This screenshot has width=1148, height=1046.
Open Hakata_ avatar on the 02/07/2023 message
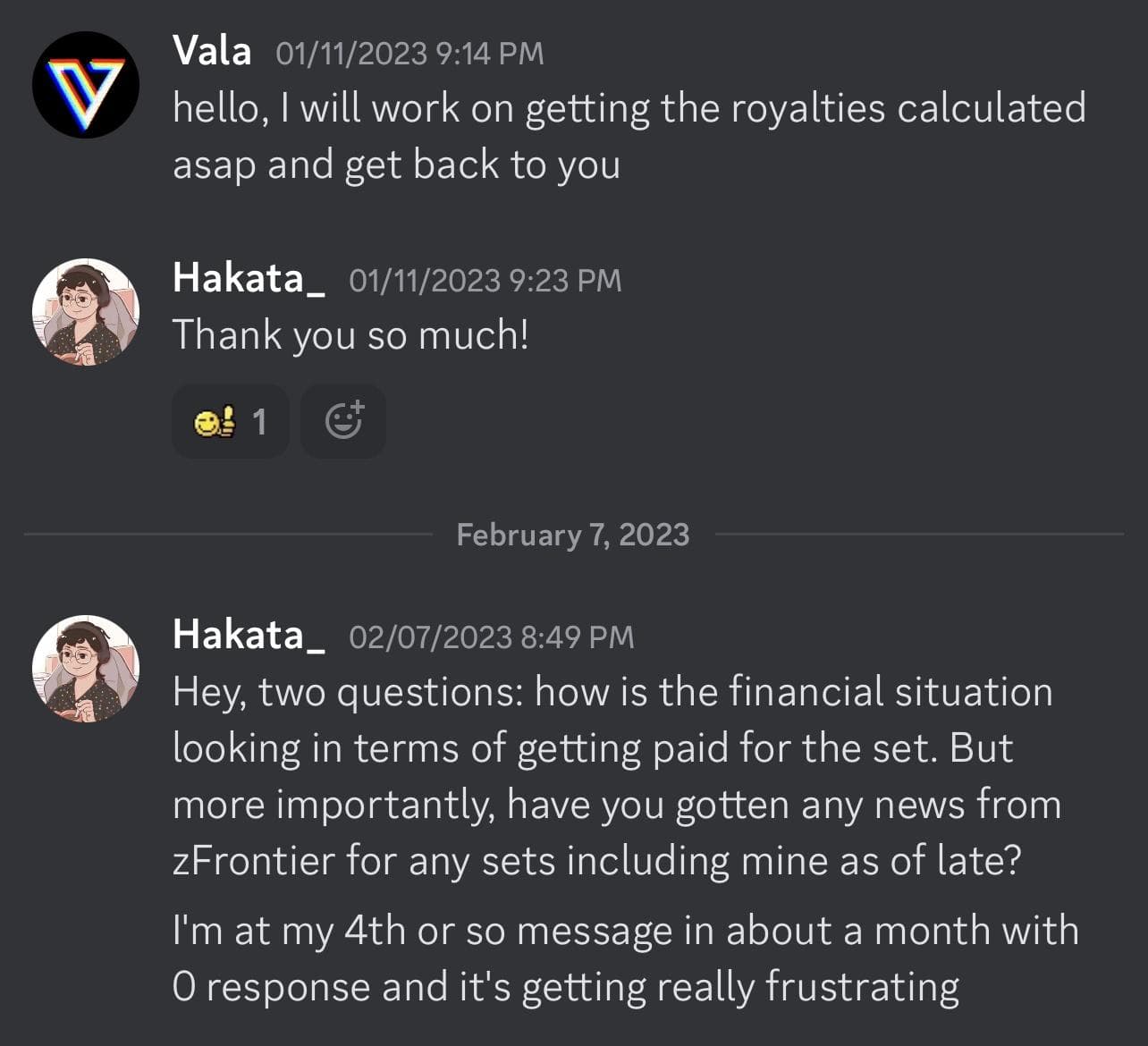pos(86,669)
